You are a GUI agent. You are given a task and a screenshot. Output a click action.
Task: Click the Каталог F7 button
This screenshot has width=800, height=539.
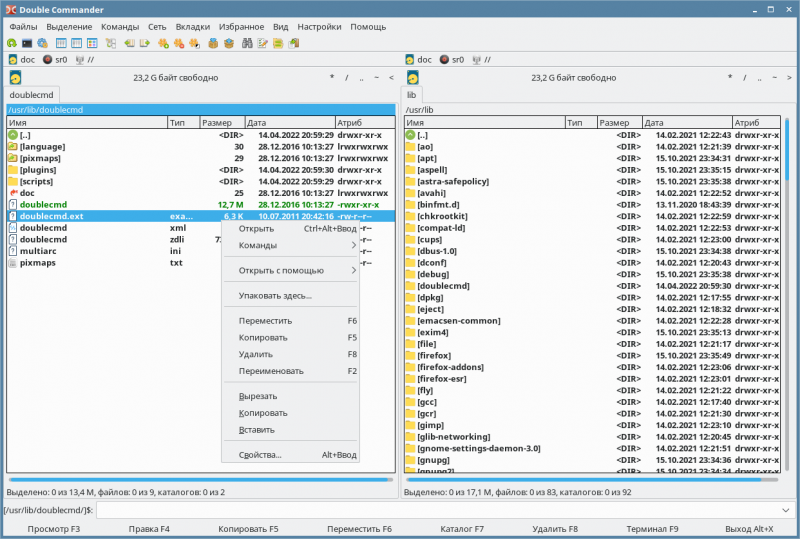coord(462,529)
